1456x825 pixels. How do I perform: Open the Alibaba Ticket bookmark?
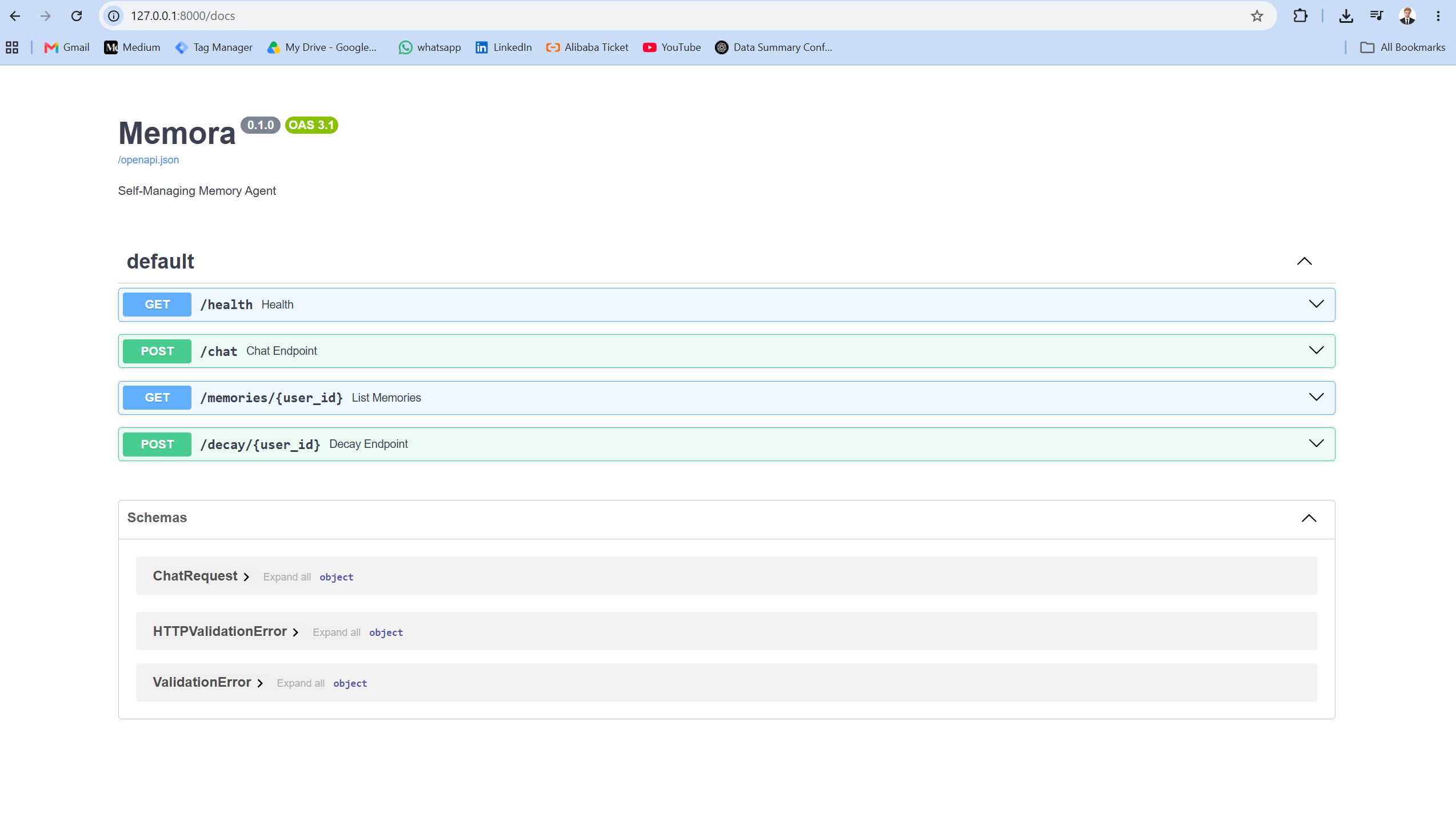coord(587,47)
